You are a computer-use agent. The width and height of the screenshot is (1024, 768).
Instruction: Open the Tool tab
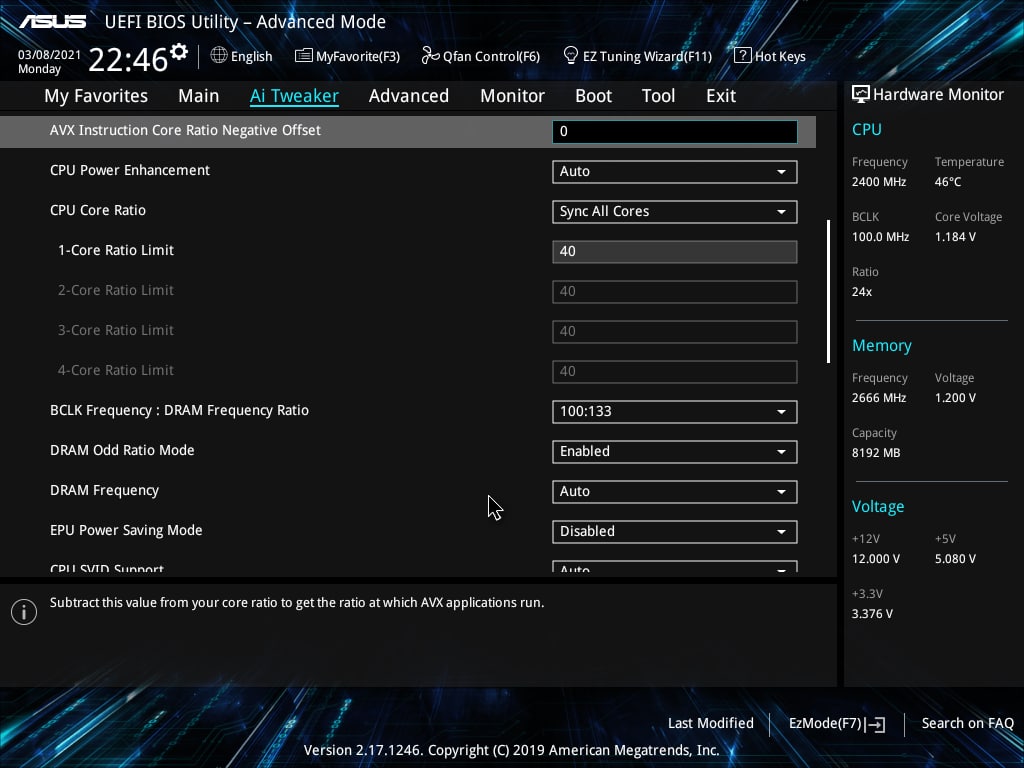point(658,96)
